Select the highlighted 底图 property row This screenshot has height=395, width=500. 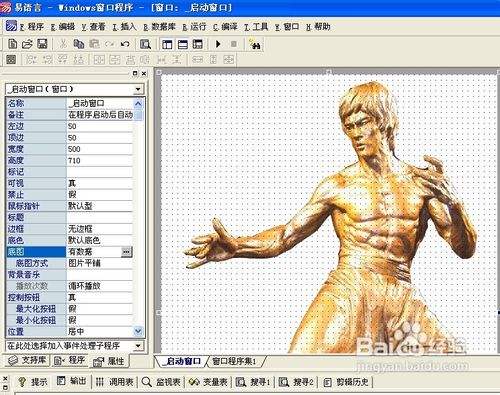point(69,252)
